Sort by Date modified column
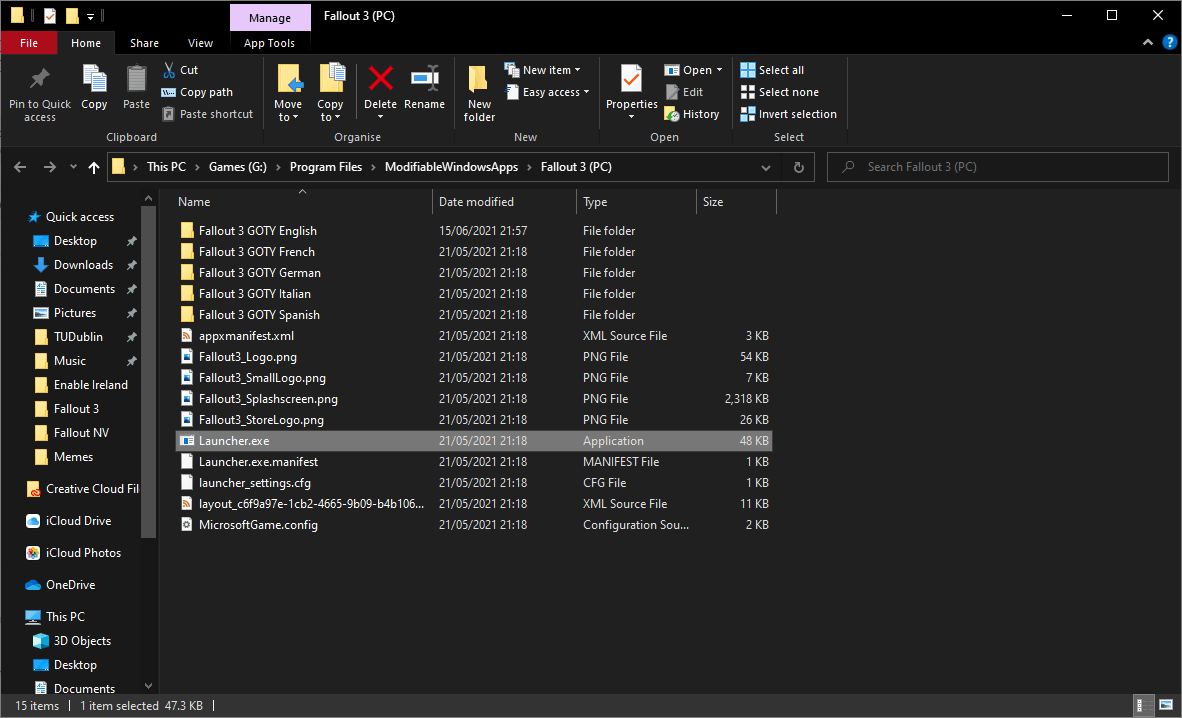1182x718 pixels. (504, 202)
